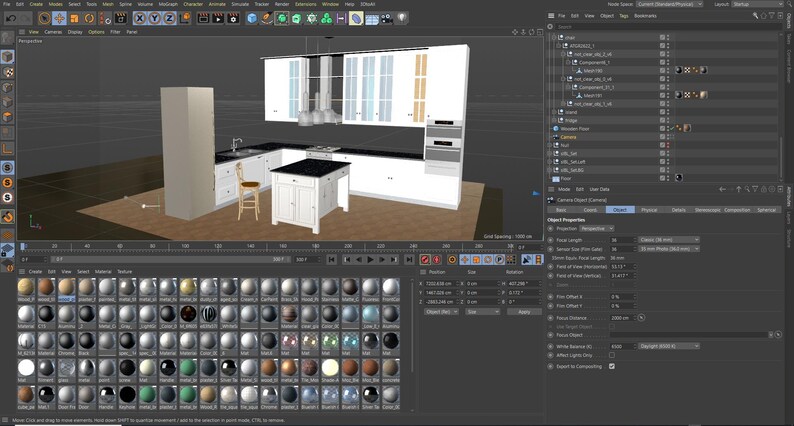Switch to the Coord. tab

click(590, 210)
